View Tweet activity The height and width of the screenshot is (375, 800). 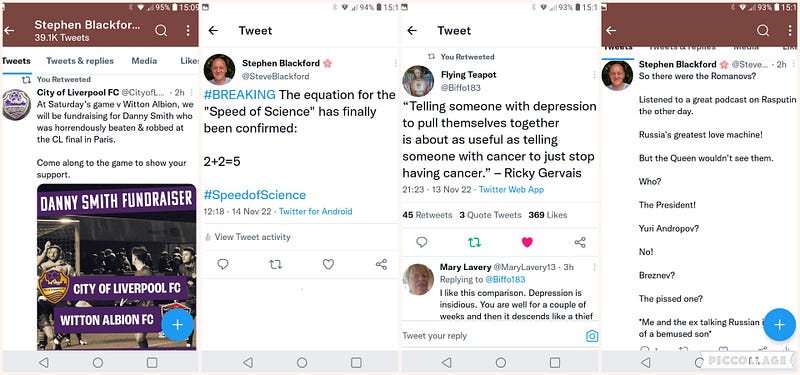(x=248, y=237)
